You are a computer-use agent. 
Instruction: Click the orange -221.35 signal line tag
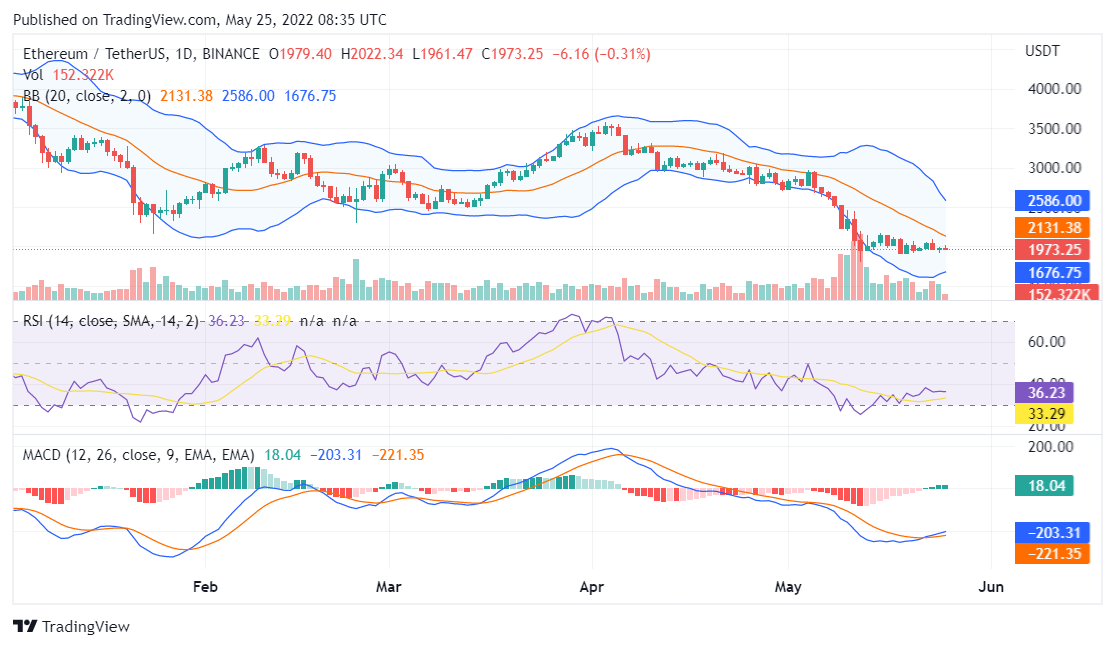[x=1049, y=553]
